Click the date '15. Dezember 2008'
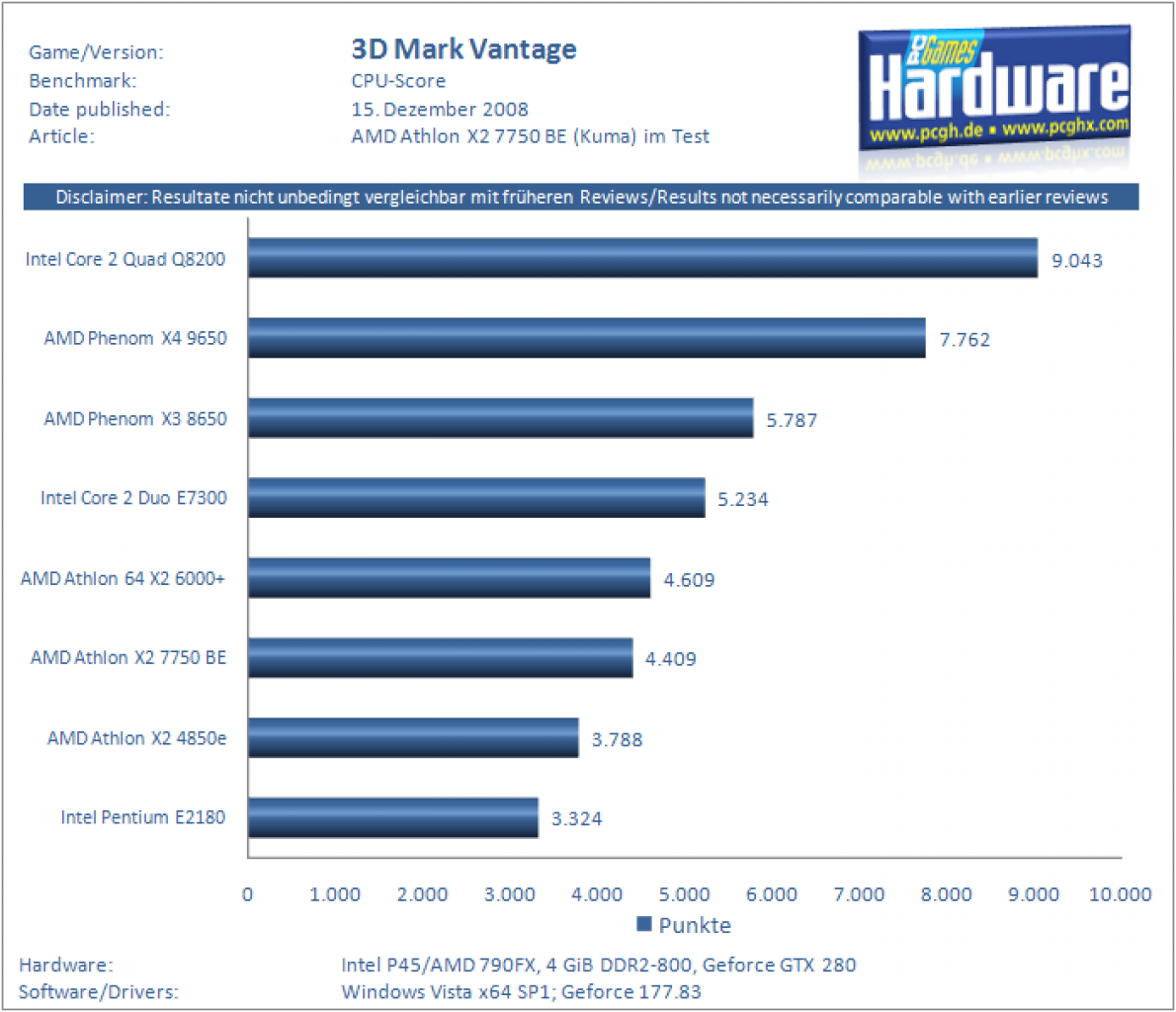The image size is (1176, 1012). 440,110
